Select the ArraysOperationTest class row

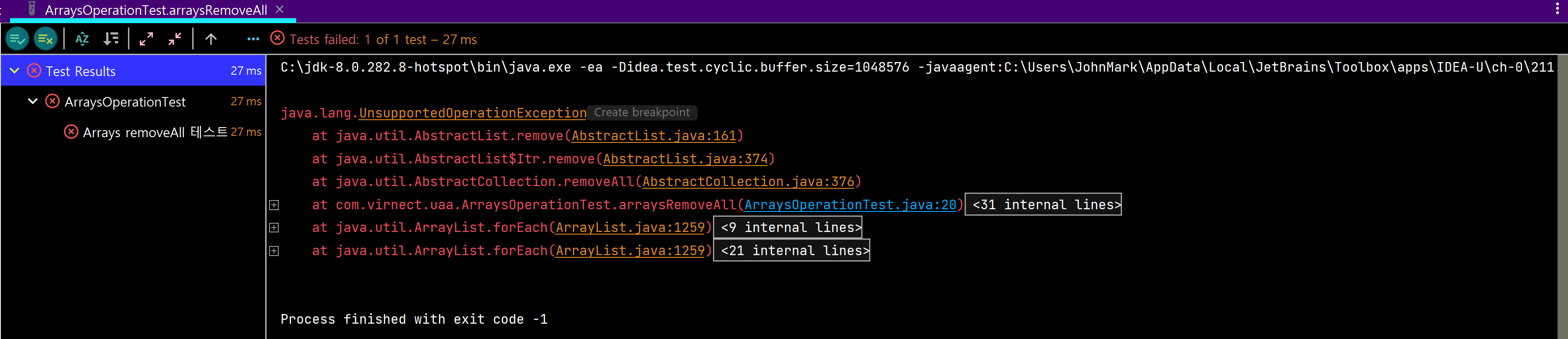[133, 102]
